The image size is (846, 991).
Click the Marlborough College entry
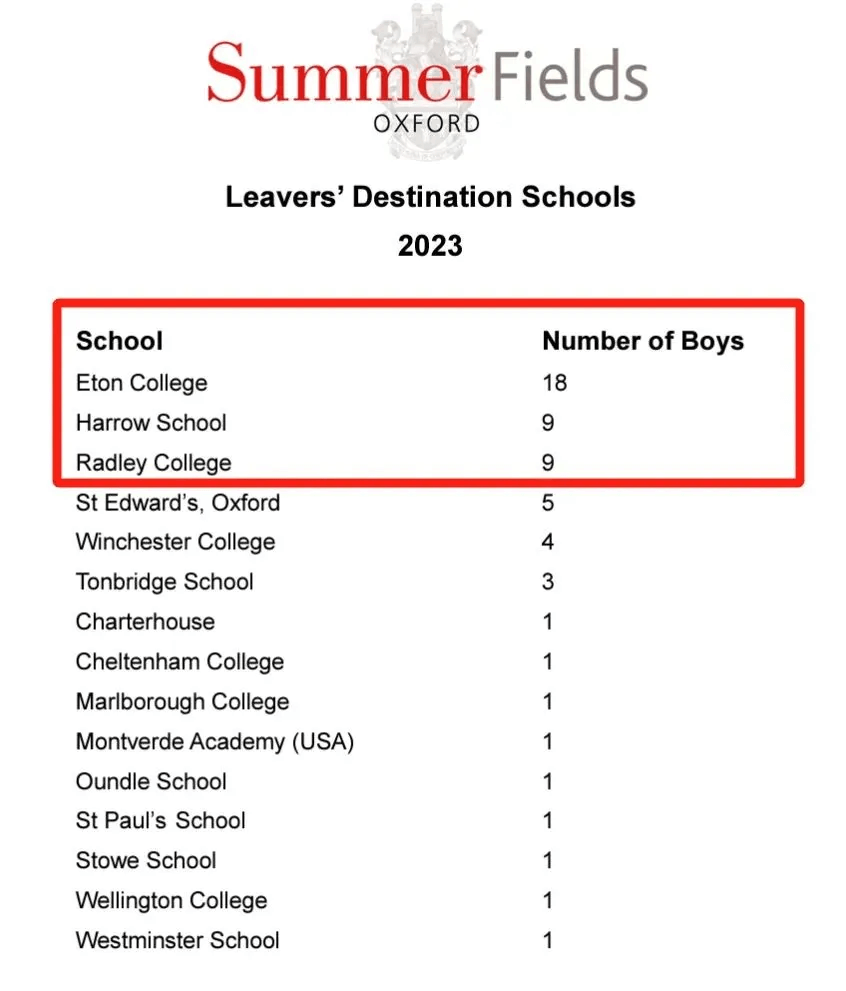tap(183, 702)
